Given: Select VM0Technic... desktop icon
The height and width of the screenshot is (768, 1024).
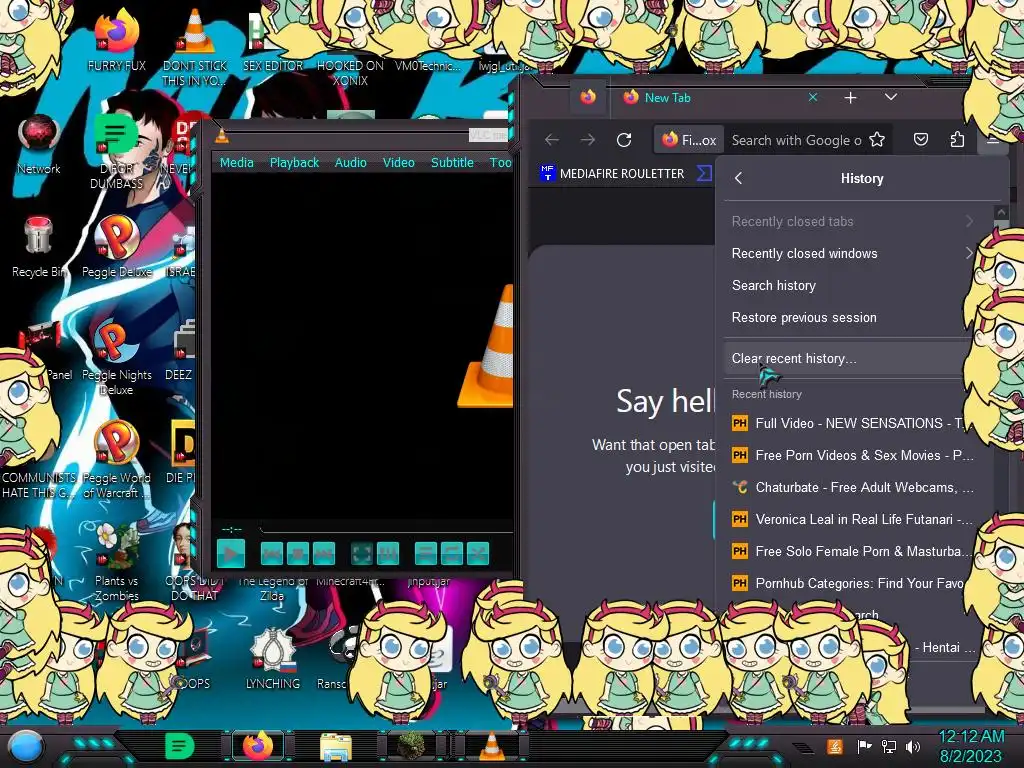Looking at the screenshot, I should click(x=428, y=65).
